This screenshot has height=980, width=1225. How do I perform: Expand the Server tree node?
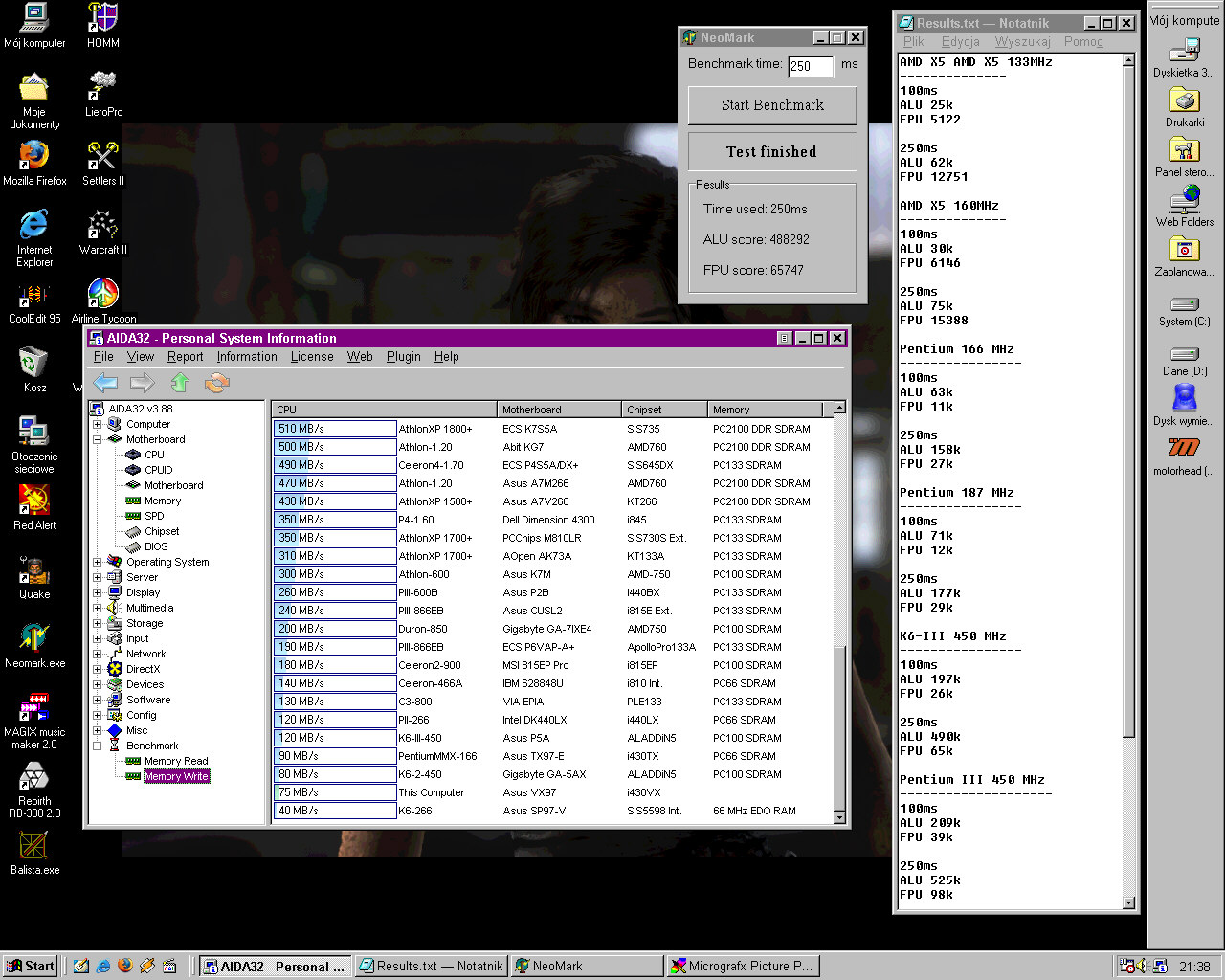97,577
